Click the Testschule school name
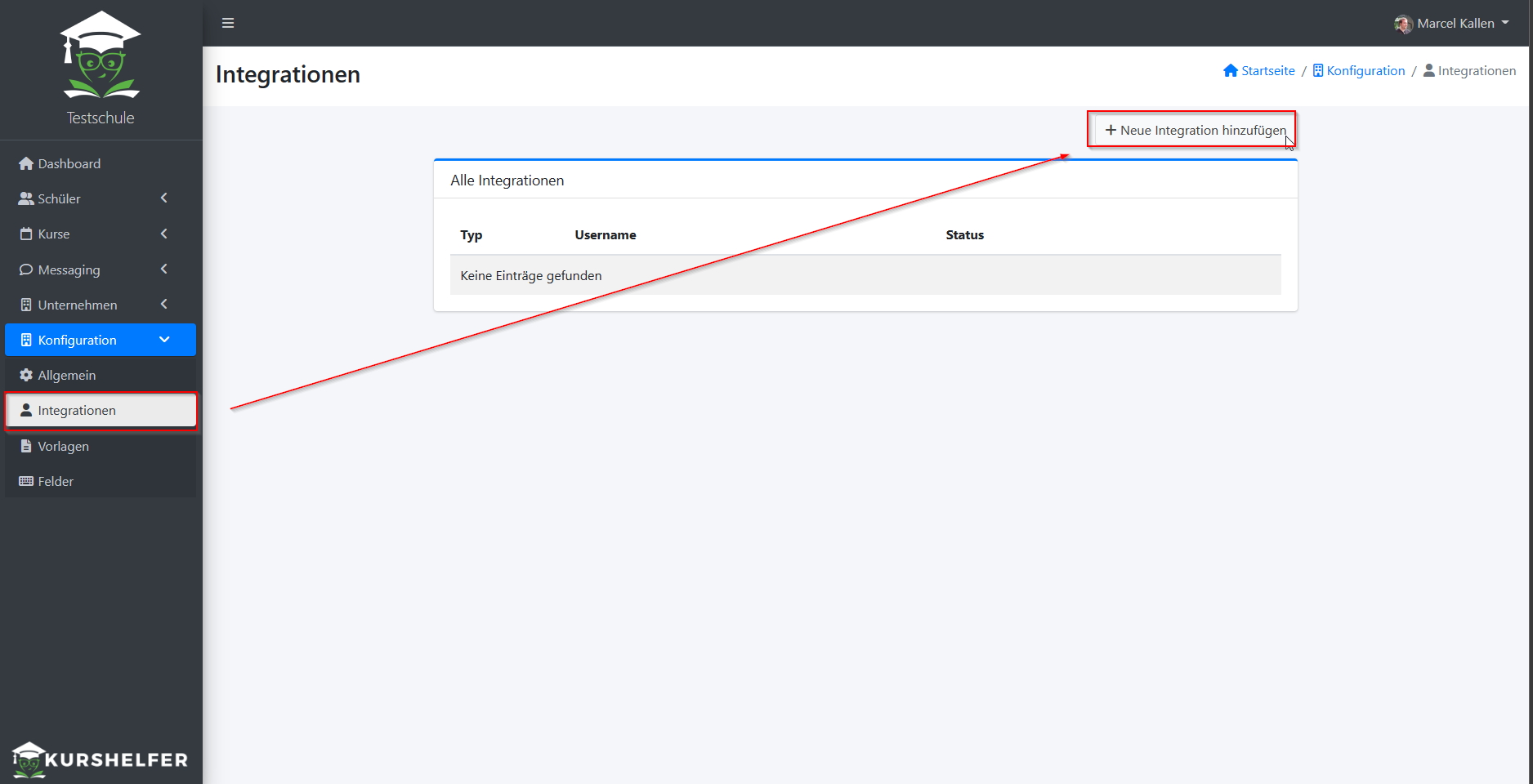1533x784 pixels. tap(101, 118)
